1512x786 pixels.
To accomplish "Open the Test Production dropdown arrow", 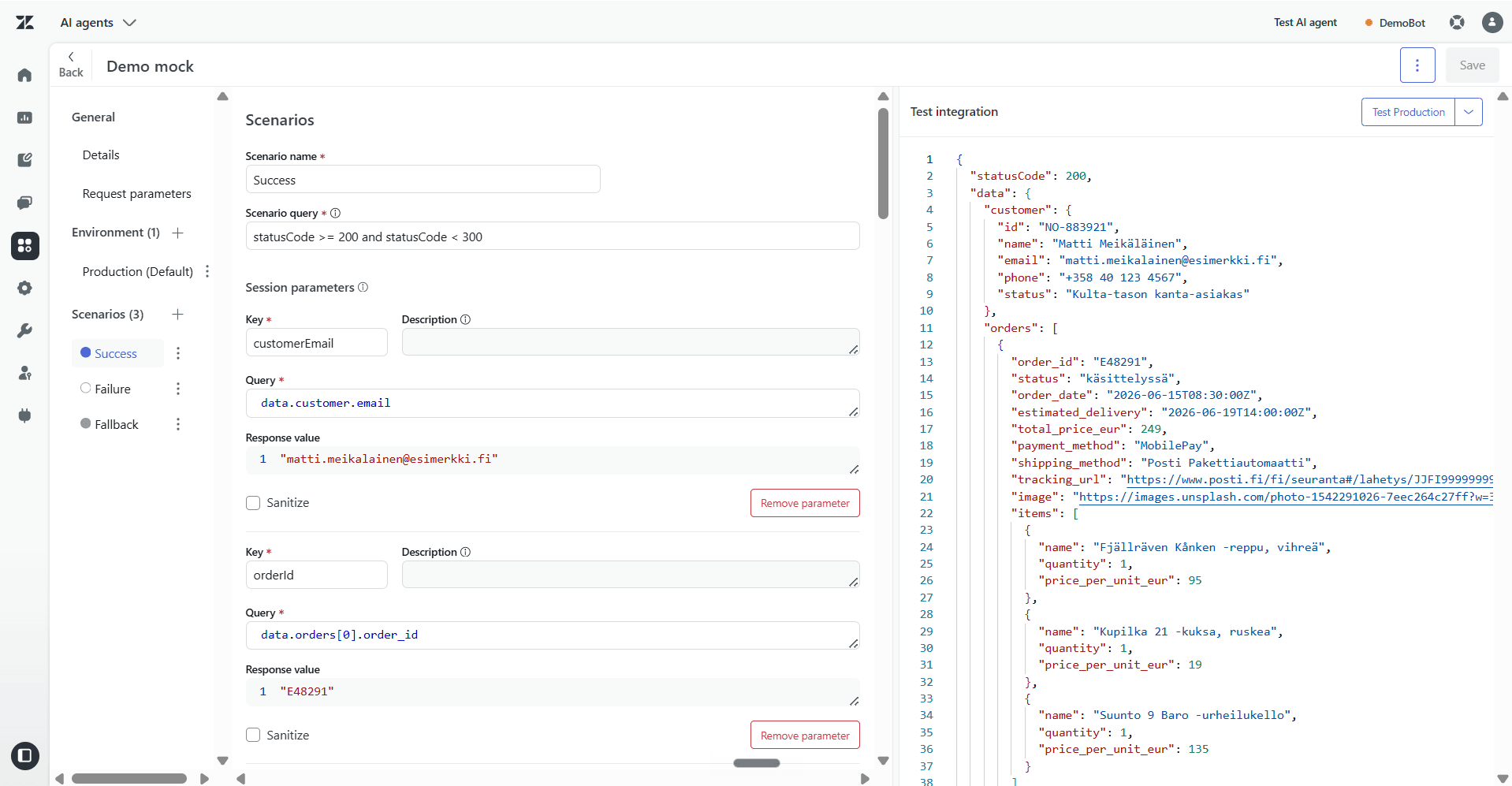I will 1469,112.
